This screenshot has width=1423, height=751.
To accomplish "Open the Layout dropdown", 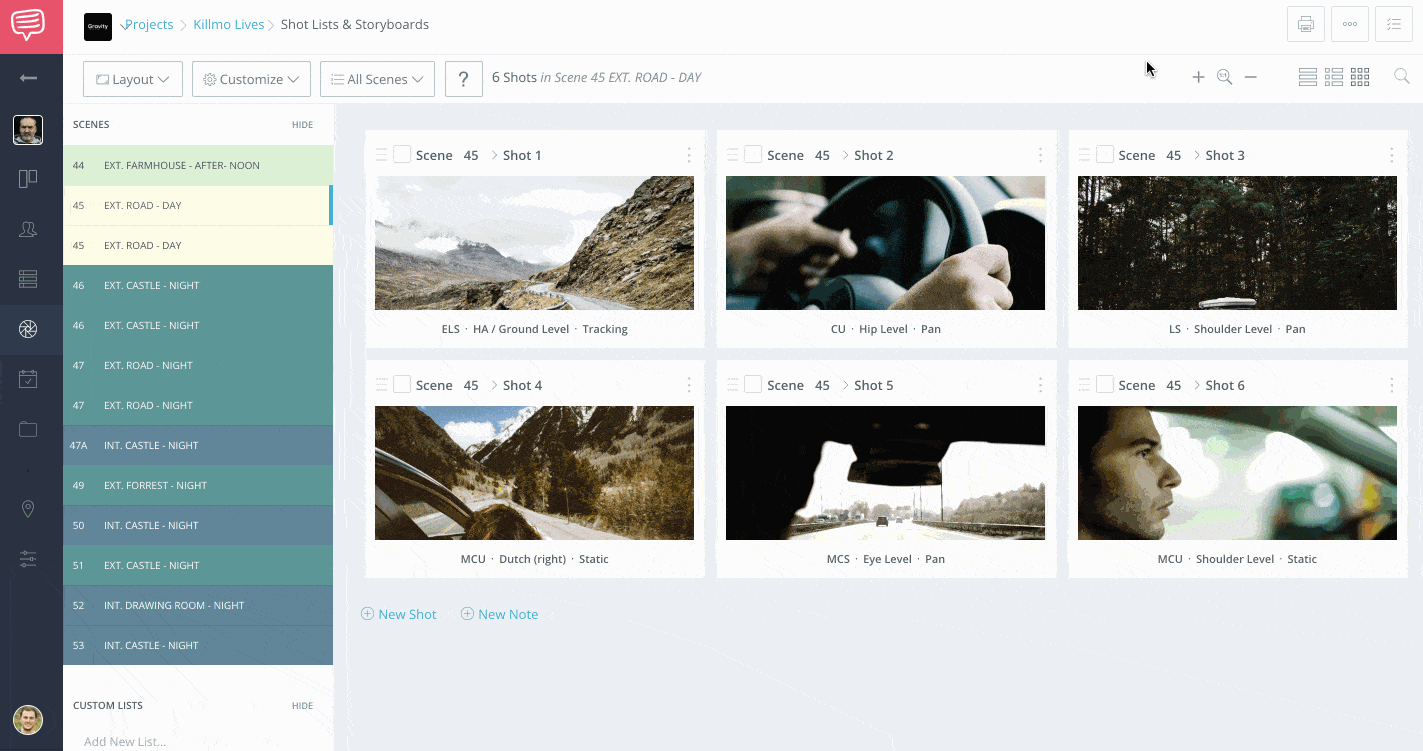I will 133,79.
